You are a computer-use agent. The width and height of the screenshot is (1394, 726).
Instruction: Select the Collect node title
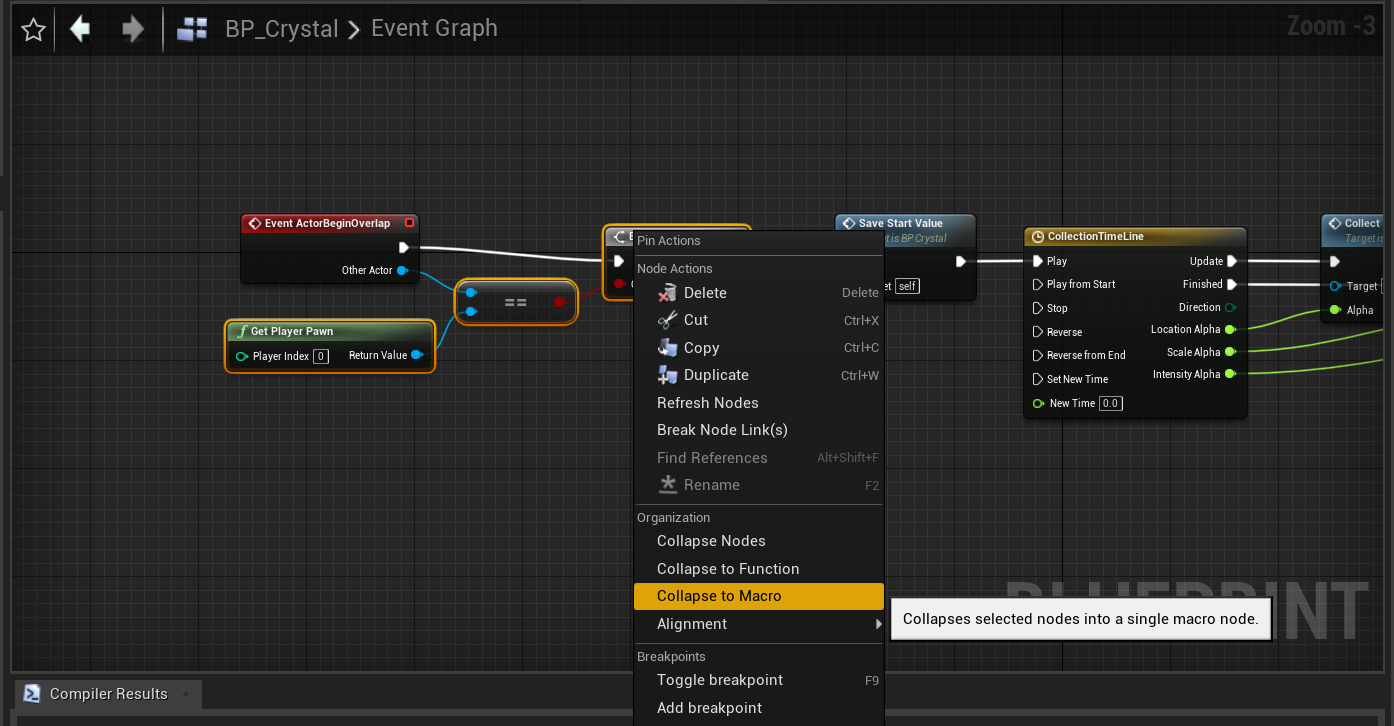[x=1361, y=223]
